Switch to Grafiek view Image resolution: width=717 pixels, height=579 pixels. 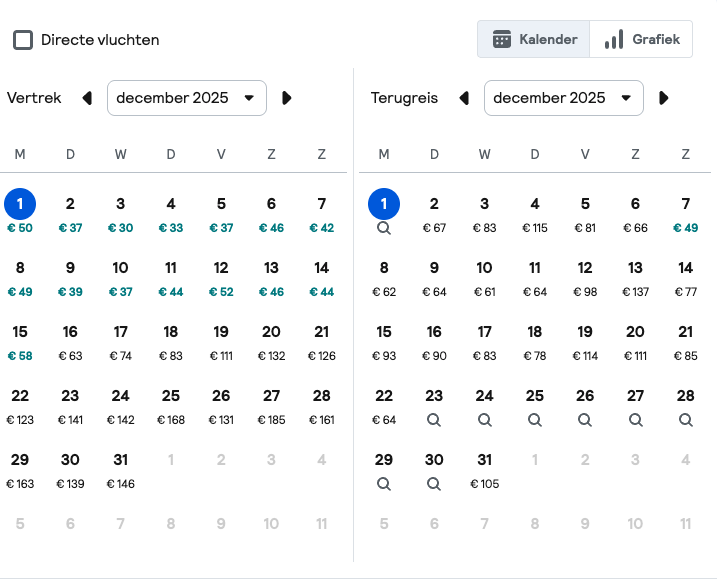click(641, 40)
